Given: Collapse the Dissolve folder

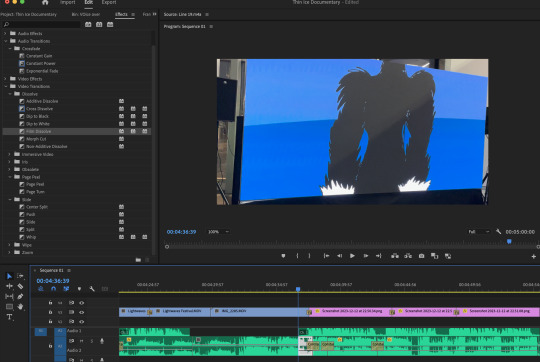Looking at the screenshot, I should tap(10, 94).
